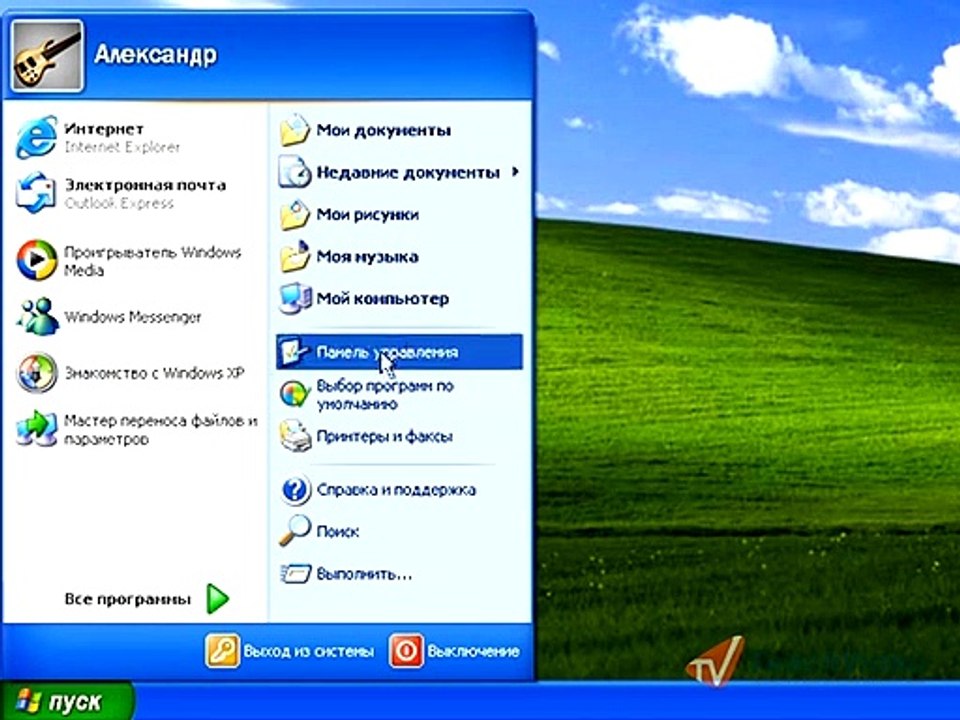Click the Выполнить run icon

point(296,574)
